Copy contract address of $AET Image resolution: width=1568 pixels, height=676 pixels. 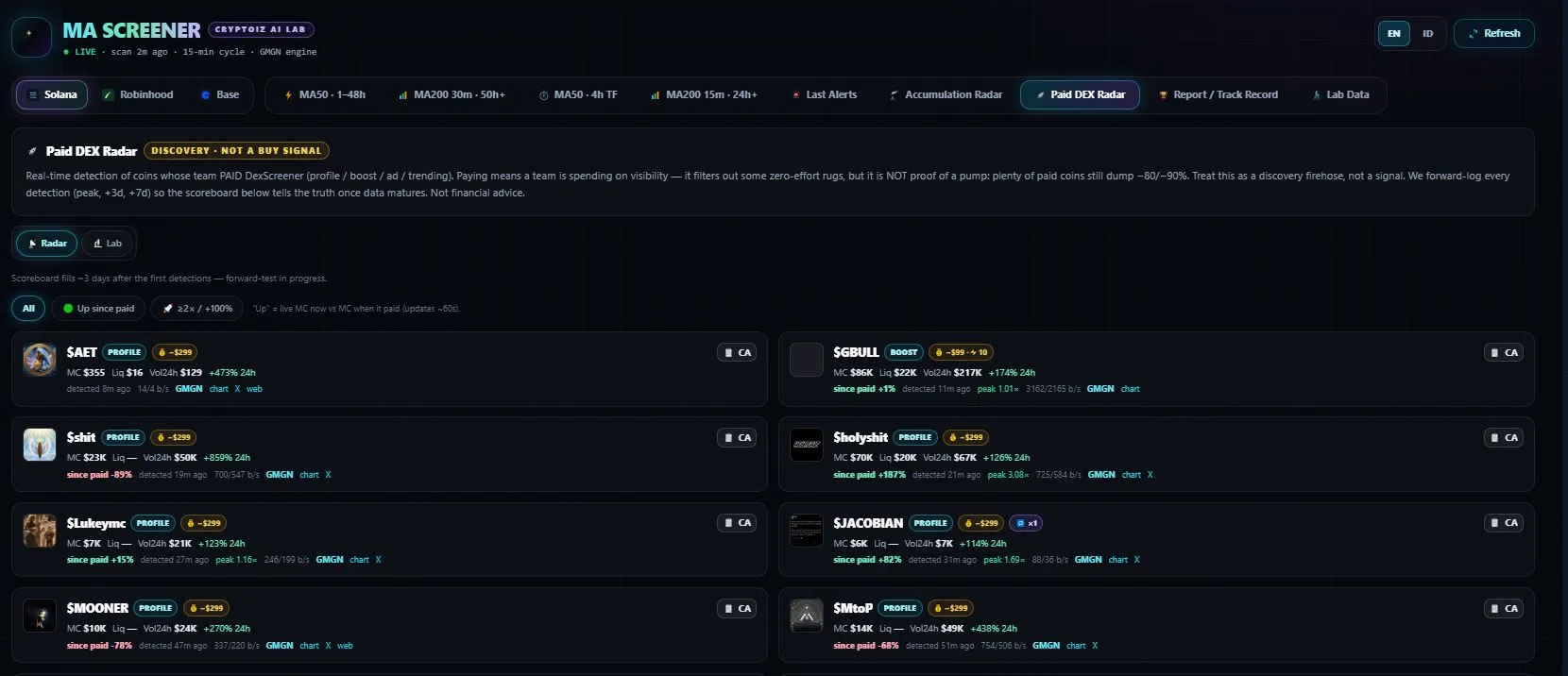[x=737, y=353]
